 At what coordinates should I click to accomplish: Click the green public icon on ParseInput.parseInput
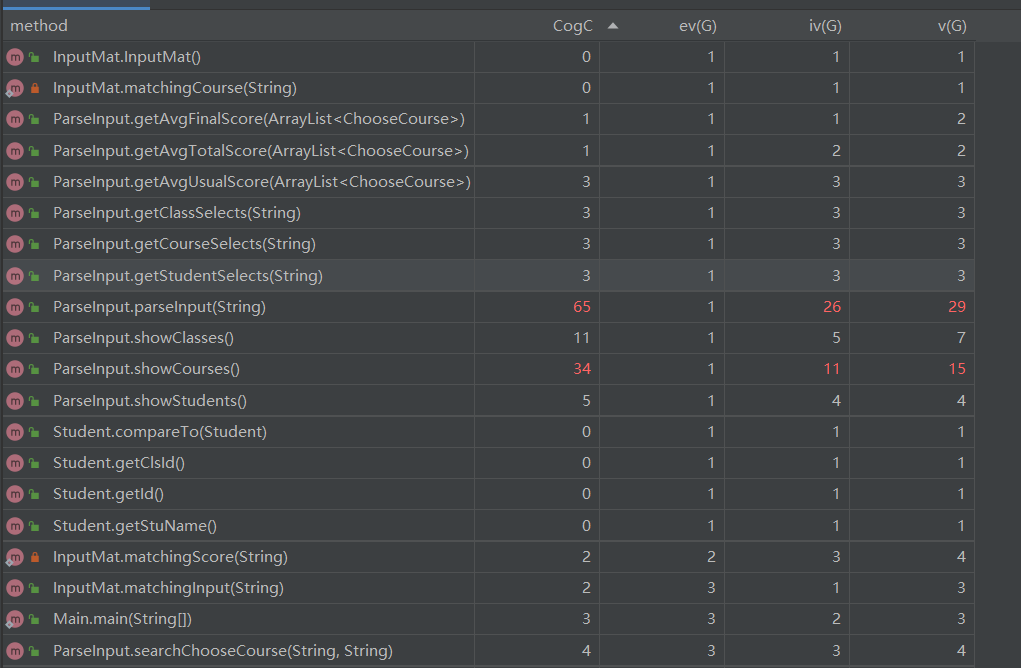click(x=34, y=307)
